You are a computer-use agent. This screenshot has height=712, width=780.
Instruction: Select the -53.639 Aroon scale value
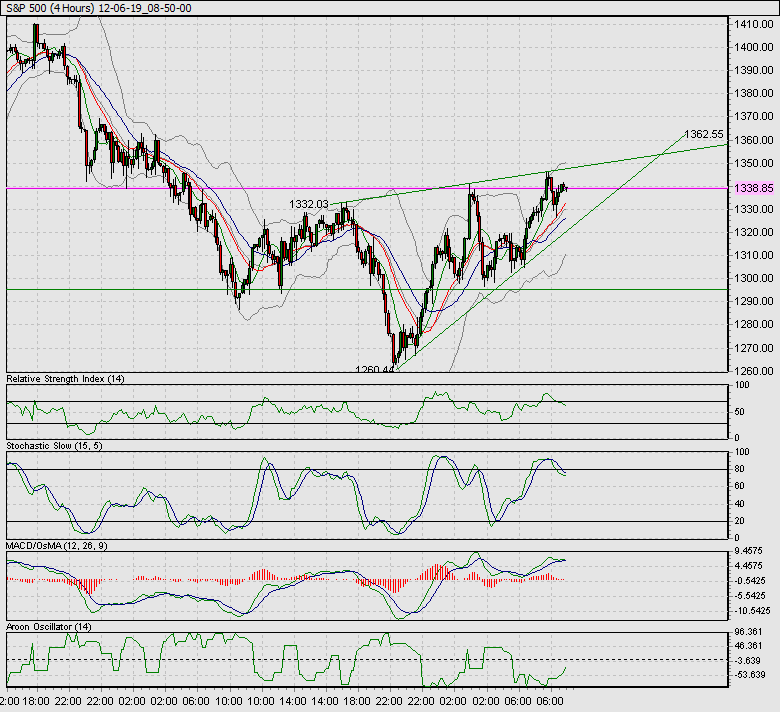(x=748, y=675)
